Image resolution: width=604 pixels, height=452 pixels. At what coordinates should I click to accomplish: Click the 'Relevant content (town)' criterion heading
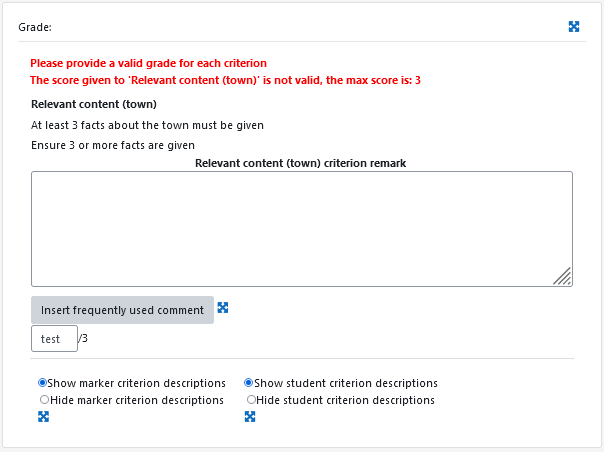94,104
